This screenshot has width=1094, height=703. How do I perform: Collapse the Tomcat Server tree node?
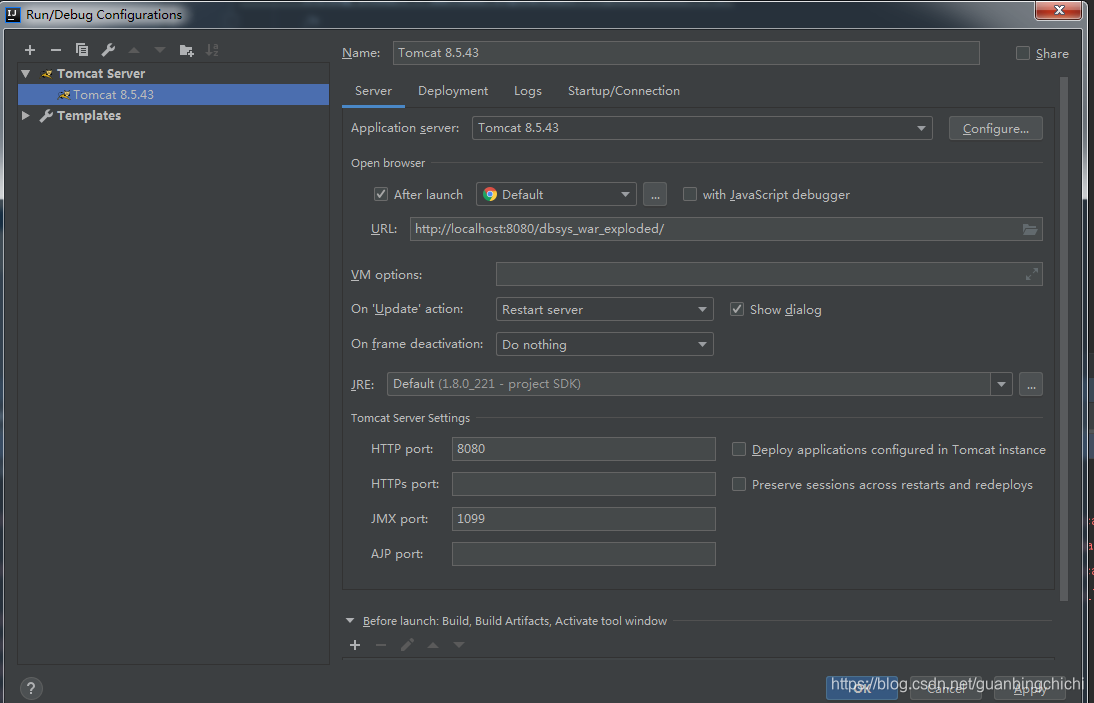pos(26,73)
